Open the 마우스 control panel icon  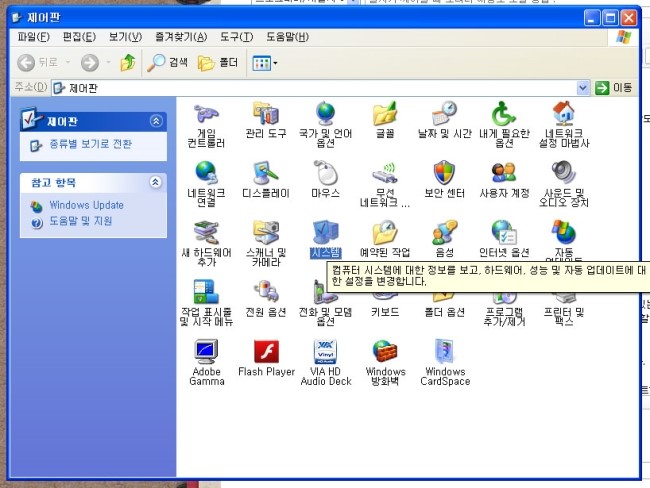click(x=325, y=174)
